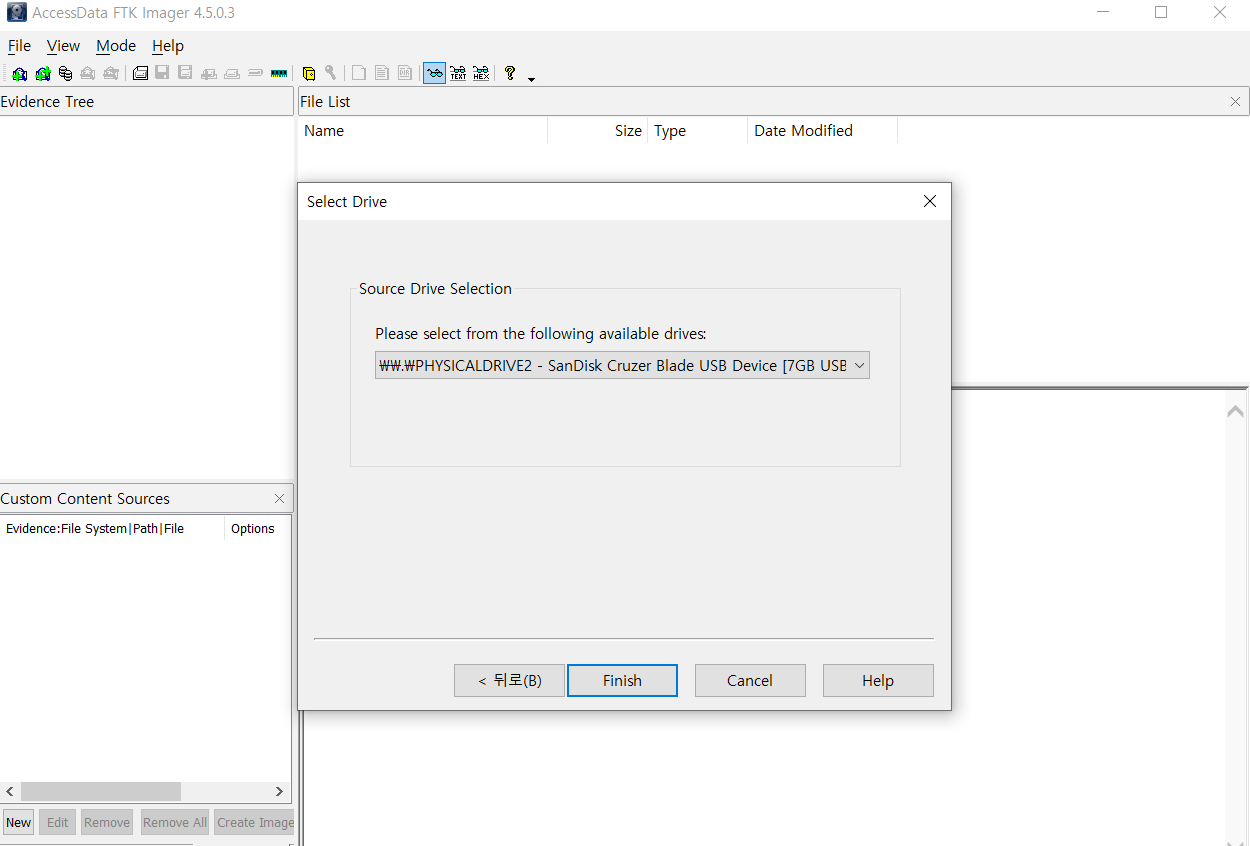
Task: Click the Remove Evidence Item icon
Action: (88, 73)
